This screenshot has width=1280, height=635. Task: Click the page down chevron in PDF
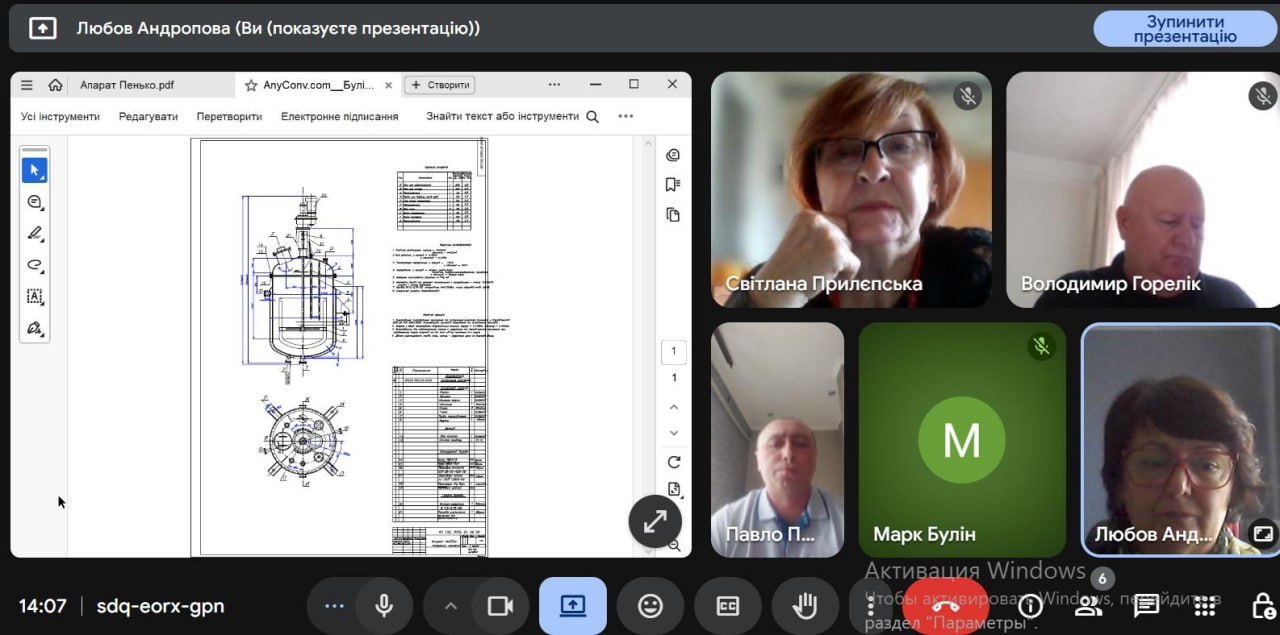click(x=674, y=432)
